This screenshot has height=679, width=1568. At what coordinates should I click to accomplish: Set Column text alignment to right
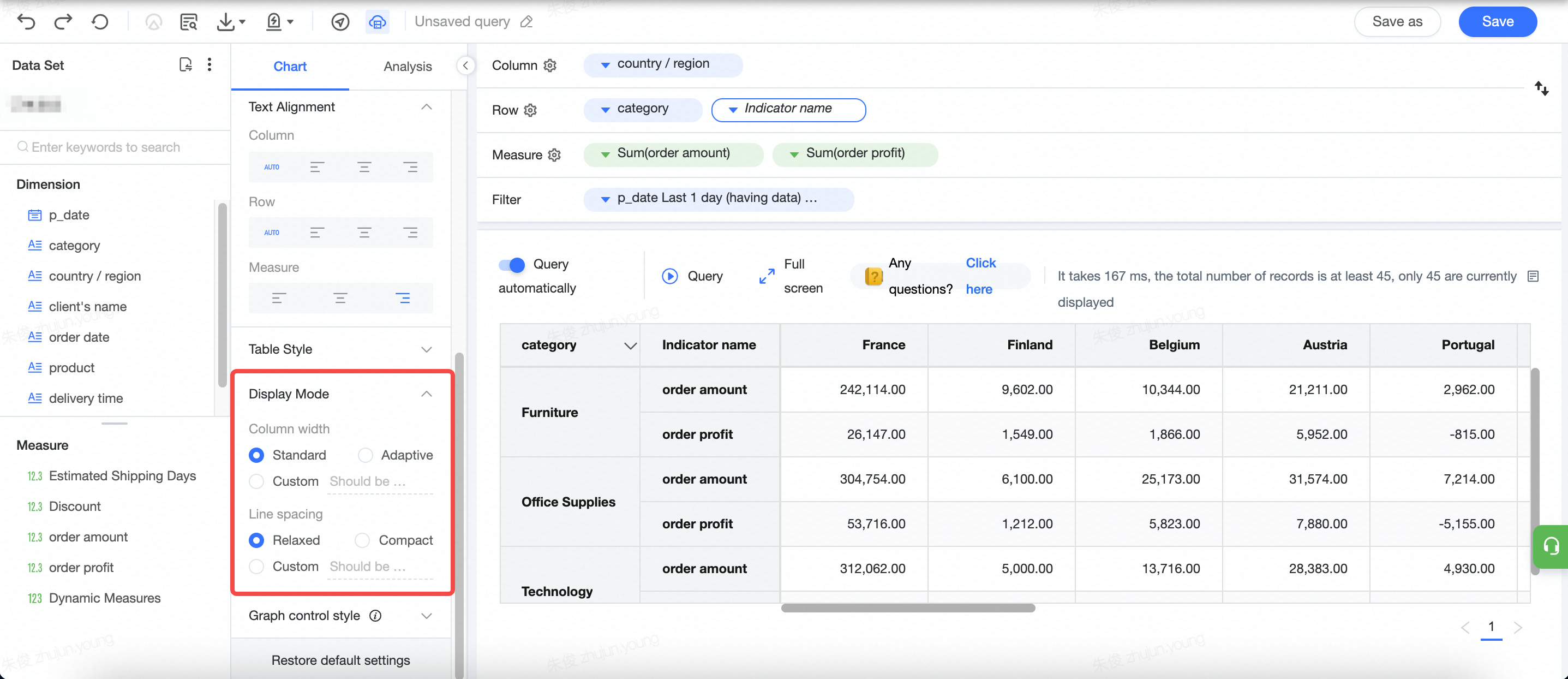pos(410,167)
